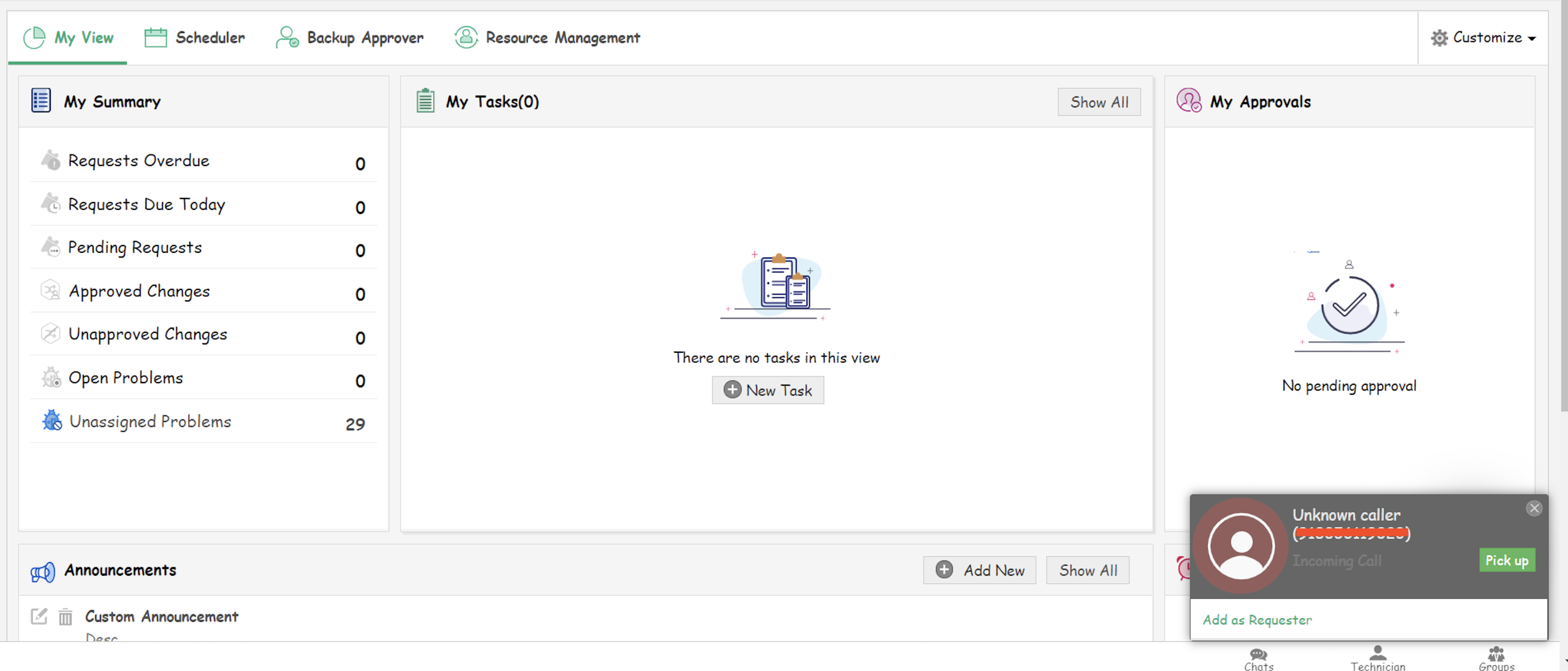
Task: Click Add as Requester link
Action: point(1257,620)
